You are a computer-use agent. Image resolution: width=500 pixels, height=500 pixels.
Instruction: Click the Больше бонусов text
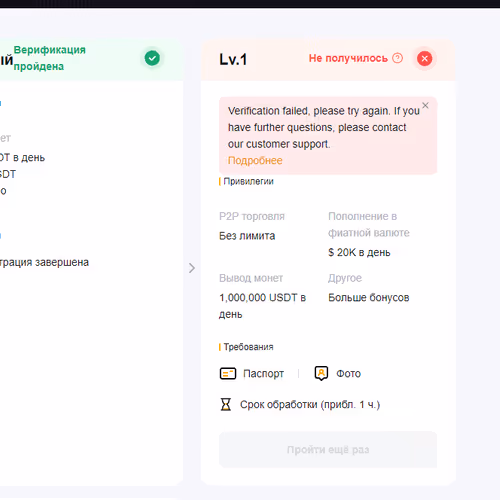(x=369, y=298)
